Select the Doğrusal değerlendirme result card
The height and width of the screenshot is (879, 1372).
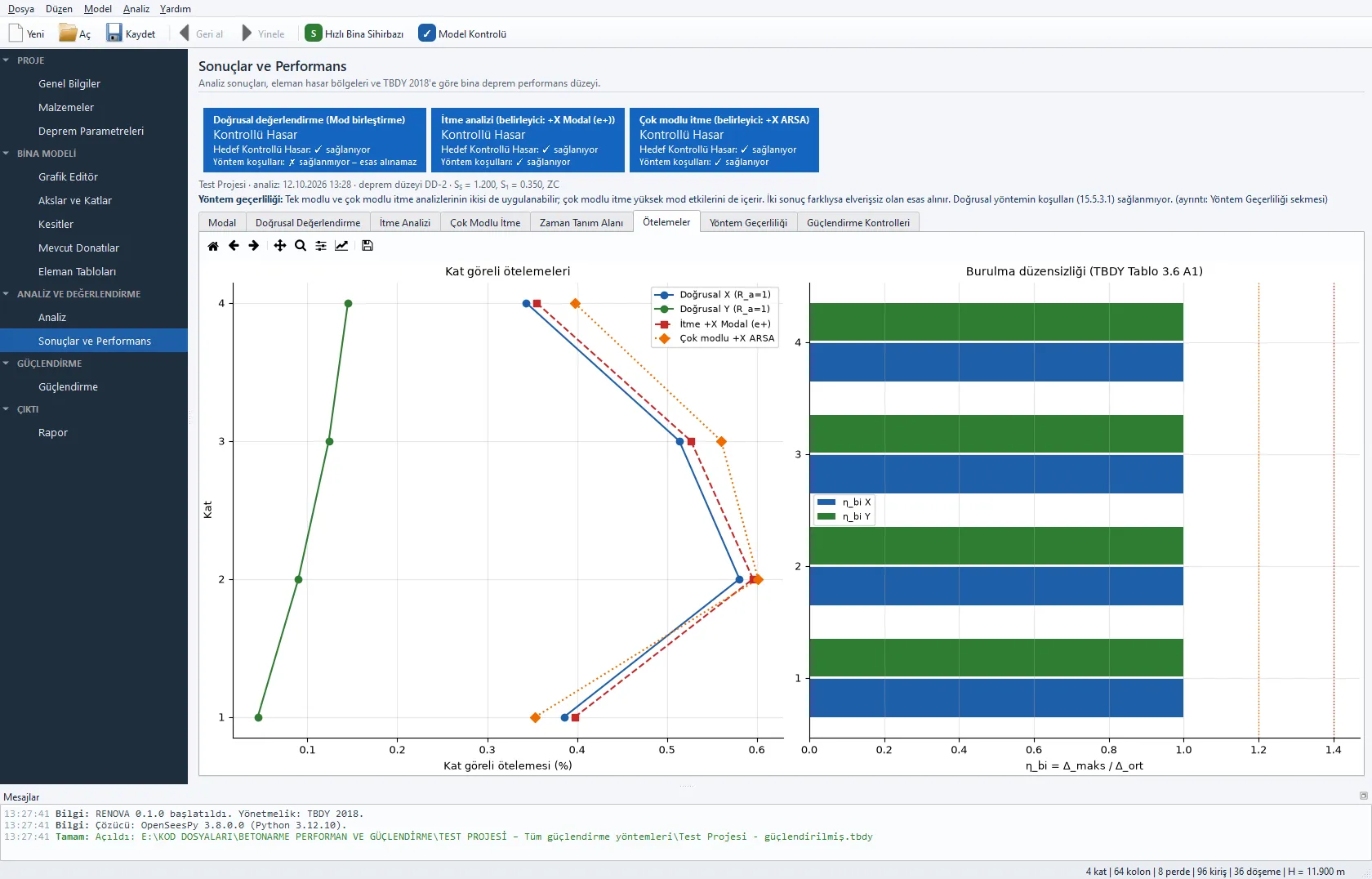click(x=314, y=140)
